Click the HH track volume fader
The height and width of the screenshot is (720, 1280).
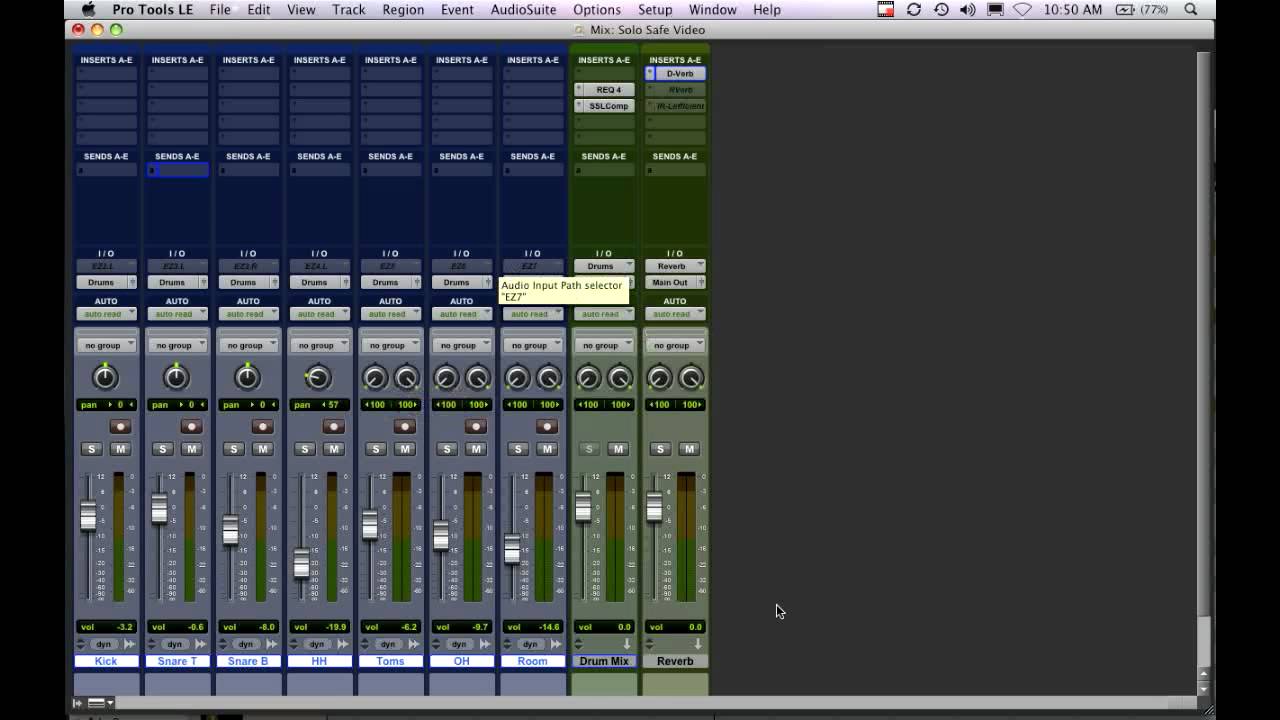301,564
